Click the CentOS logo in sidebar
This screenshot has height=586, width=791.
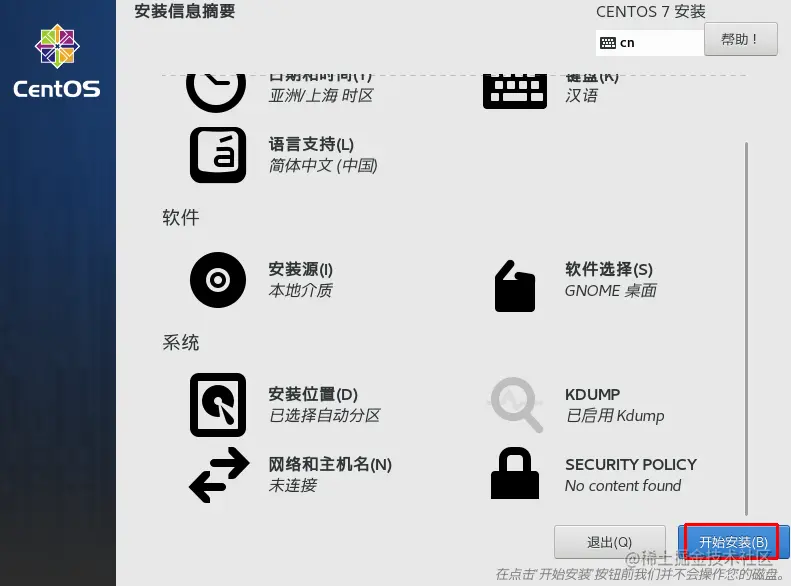click(x=57, y=61)
